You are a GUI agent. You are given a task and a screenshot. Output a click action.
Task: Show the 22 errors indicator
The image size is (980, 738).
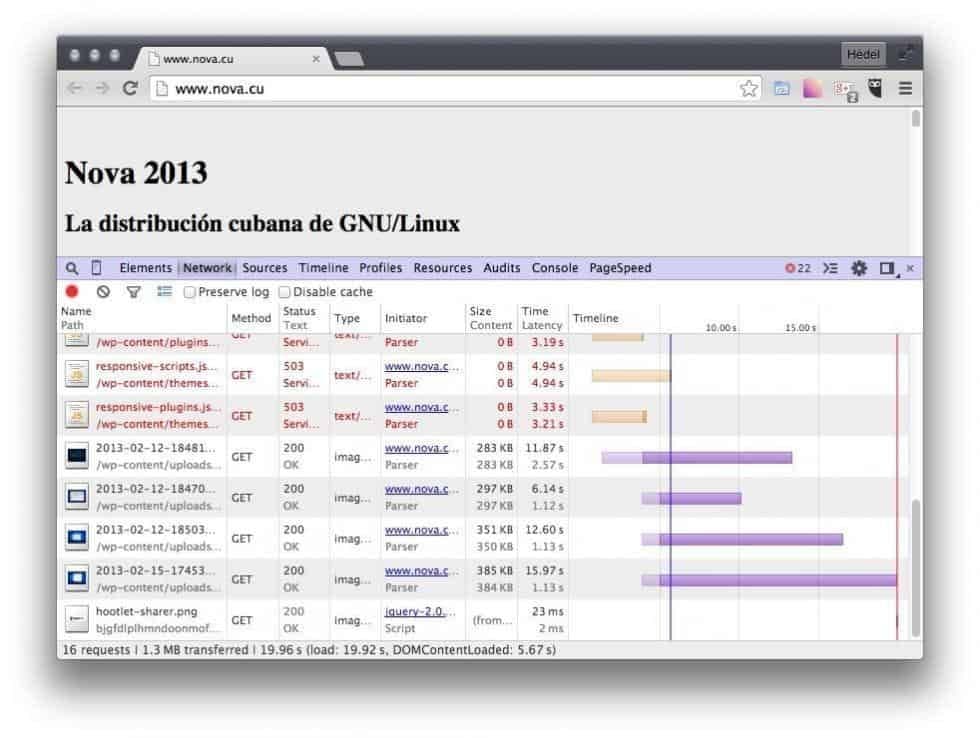798,268
